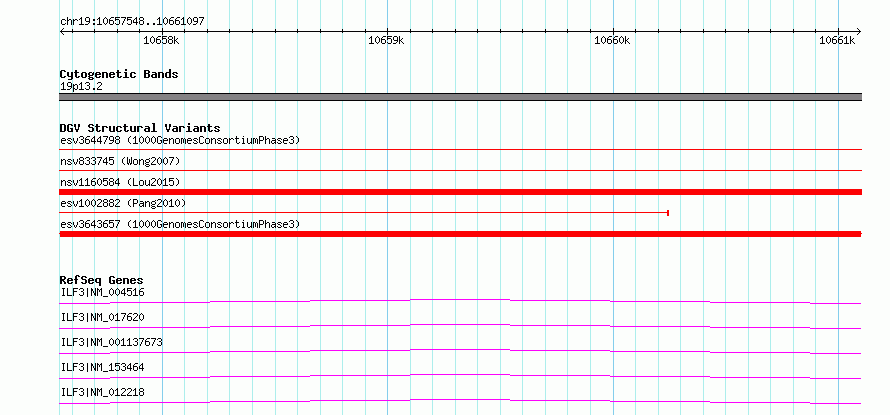The width and height of the screenshot is (890, 415).
Task: Select variant nsv833745 (Wong2007) label
Action: 120,162
